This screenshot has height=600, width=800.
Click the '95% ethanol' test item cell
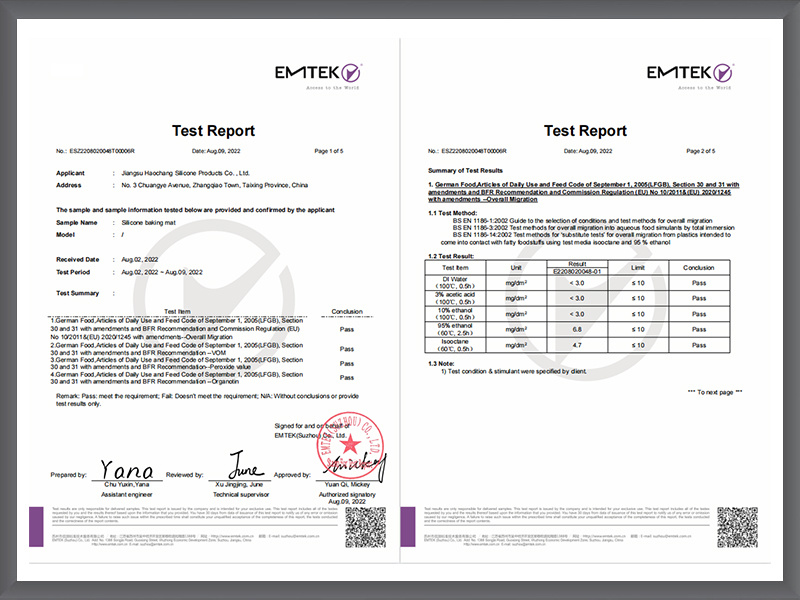455,329
